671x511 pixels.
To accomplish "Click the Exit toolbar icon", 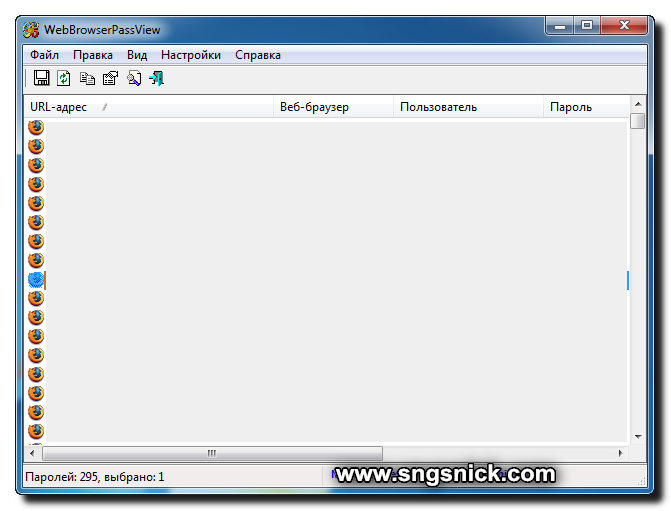I will [x=157, y=79].
